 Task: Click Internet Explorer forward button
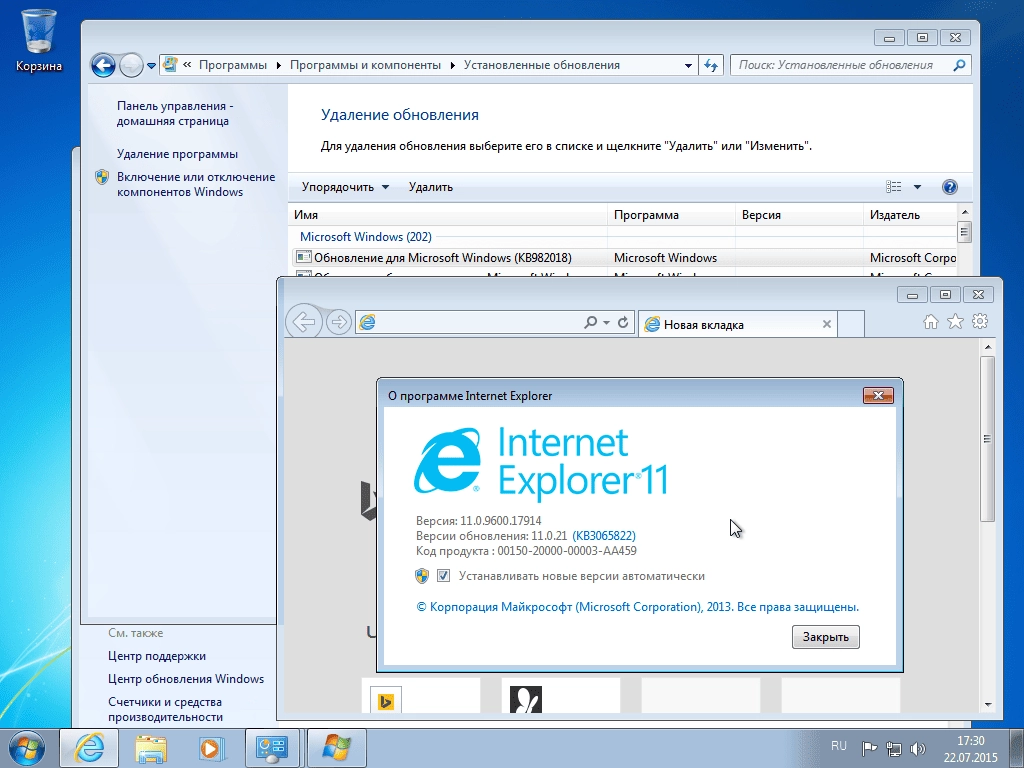338,322
